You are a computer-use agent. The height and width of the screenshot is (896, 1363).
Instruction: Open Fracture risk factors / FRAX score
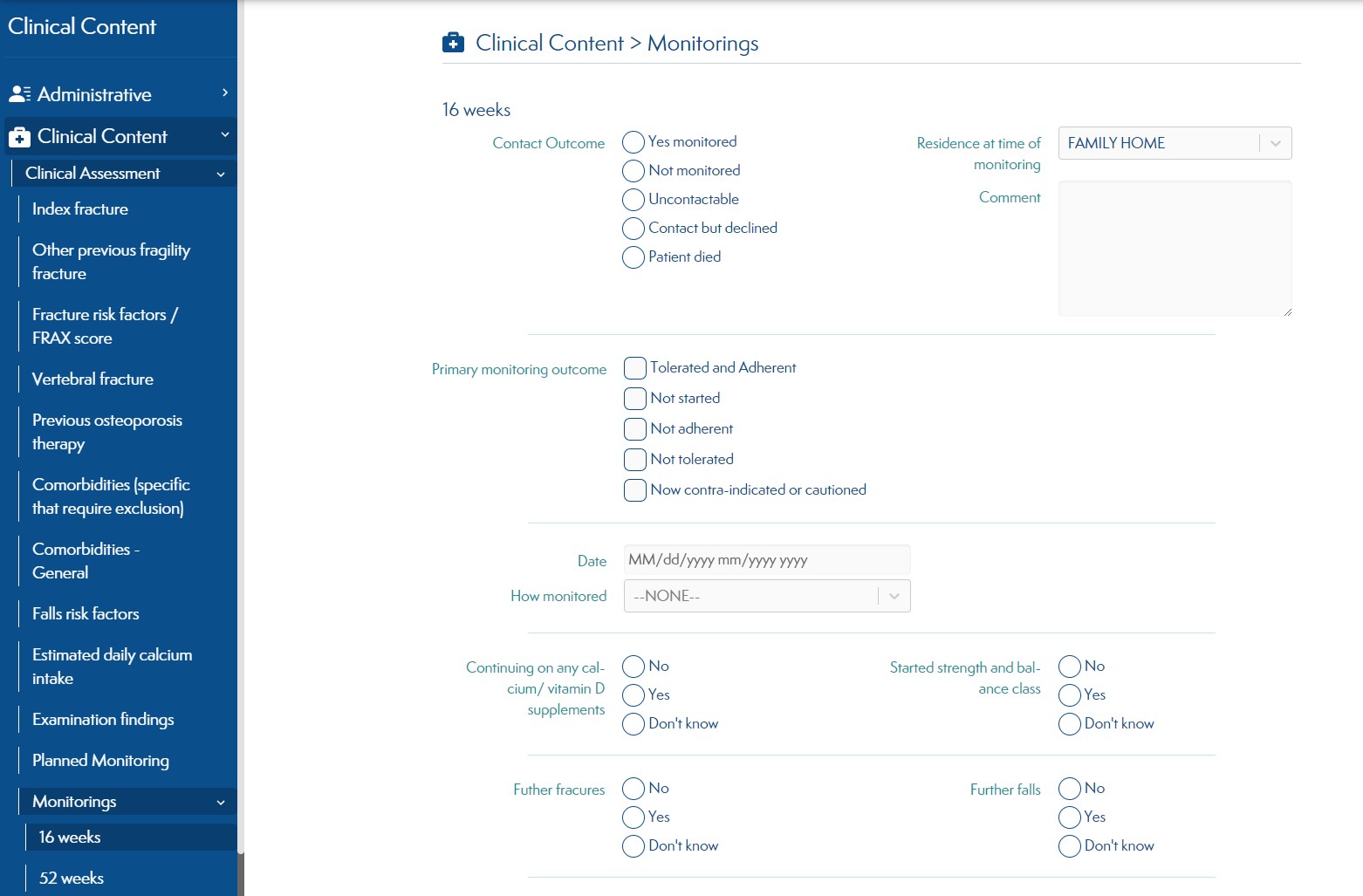point(127,326)
